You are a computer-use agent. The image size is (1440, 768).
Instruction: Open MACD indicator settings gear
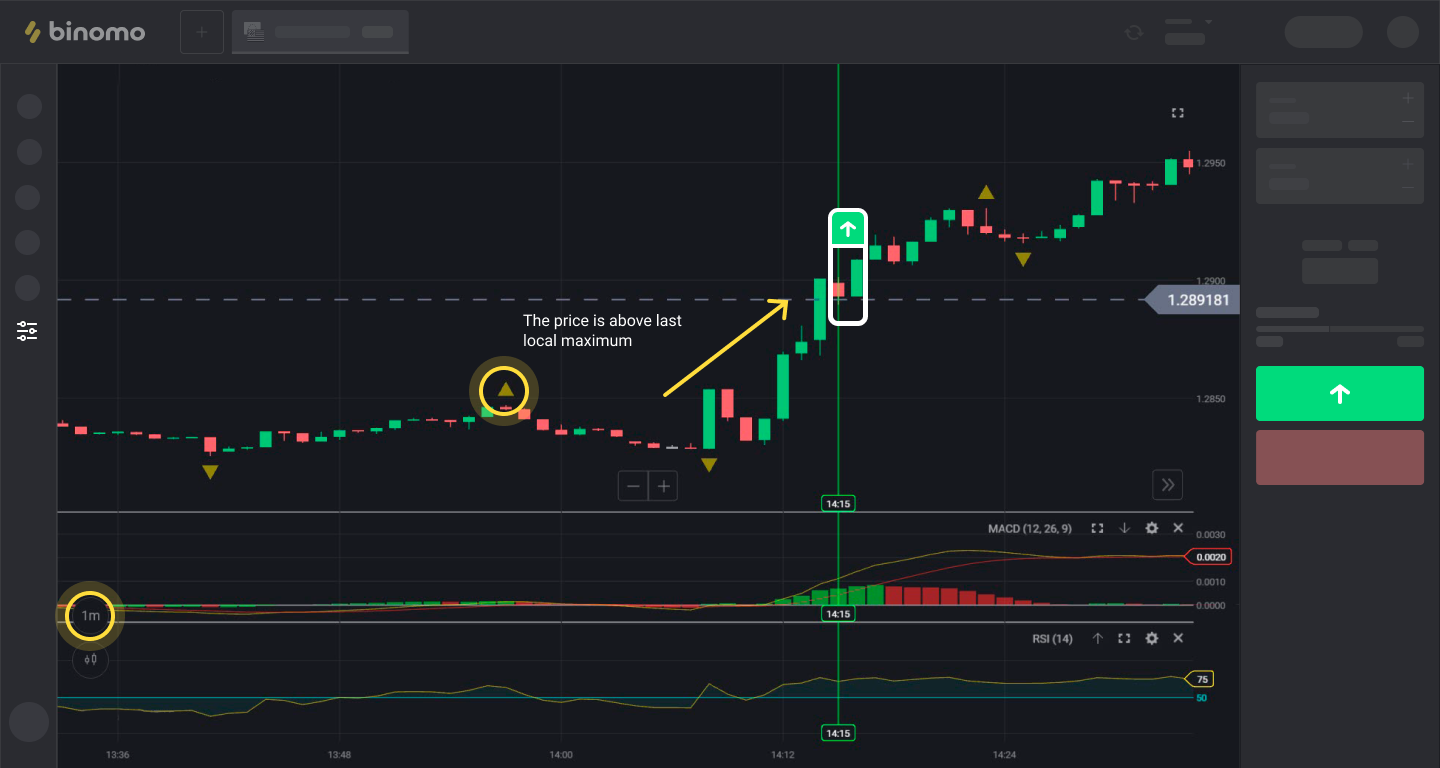tap(1151, 528)
